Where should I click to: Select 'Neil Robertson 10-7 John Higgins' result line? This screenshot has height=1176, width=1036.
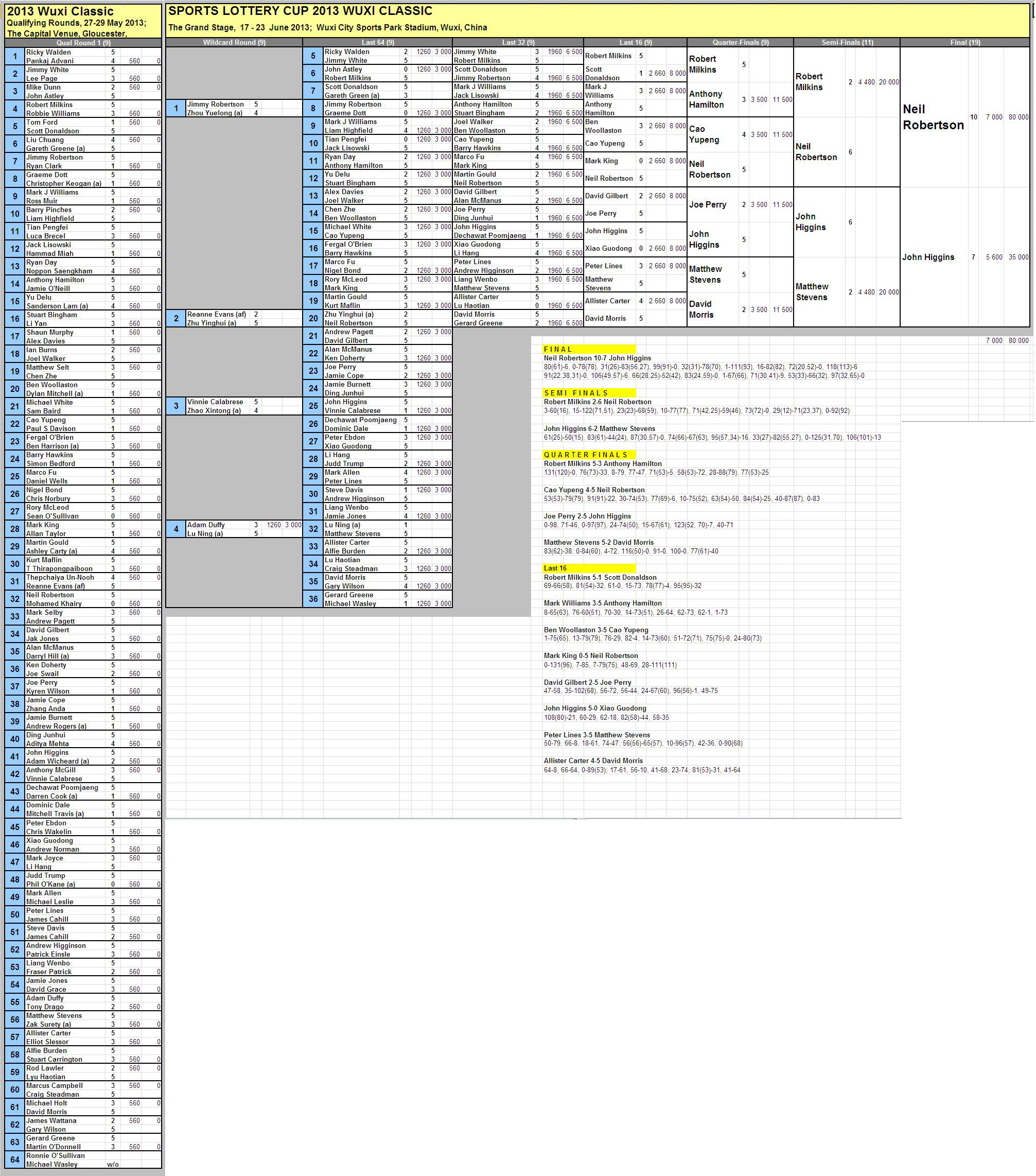(x=597, y=358)
